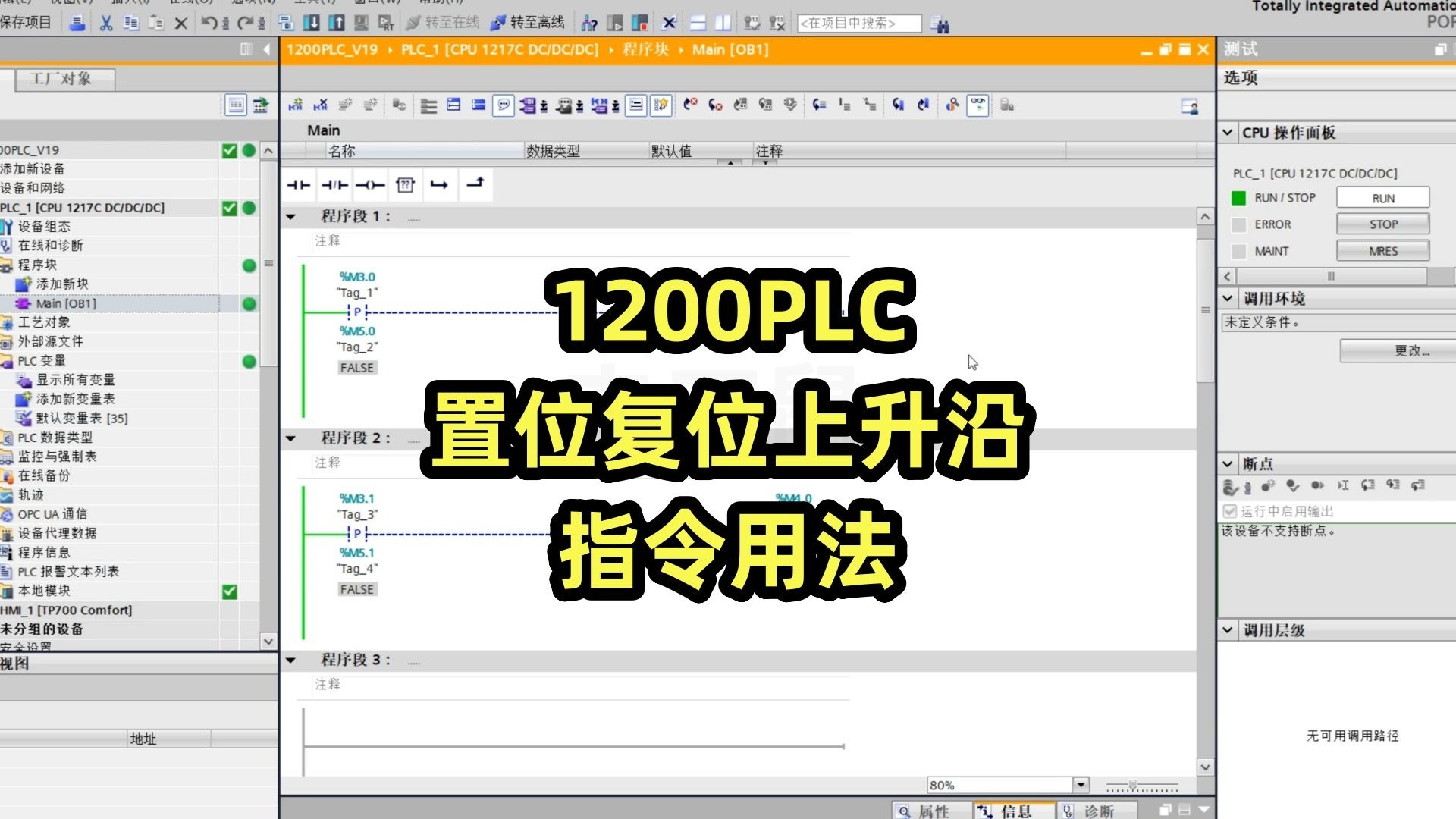
Task: Click the redo arrow icon
Action: click(x=245, y=24)
